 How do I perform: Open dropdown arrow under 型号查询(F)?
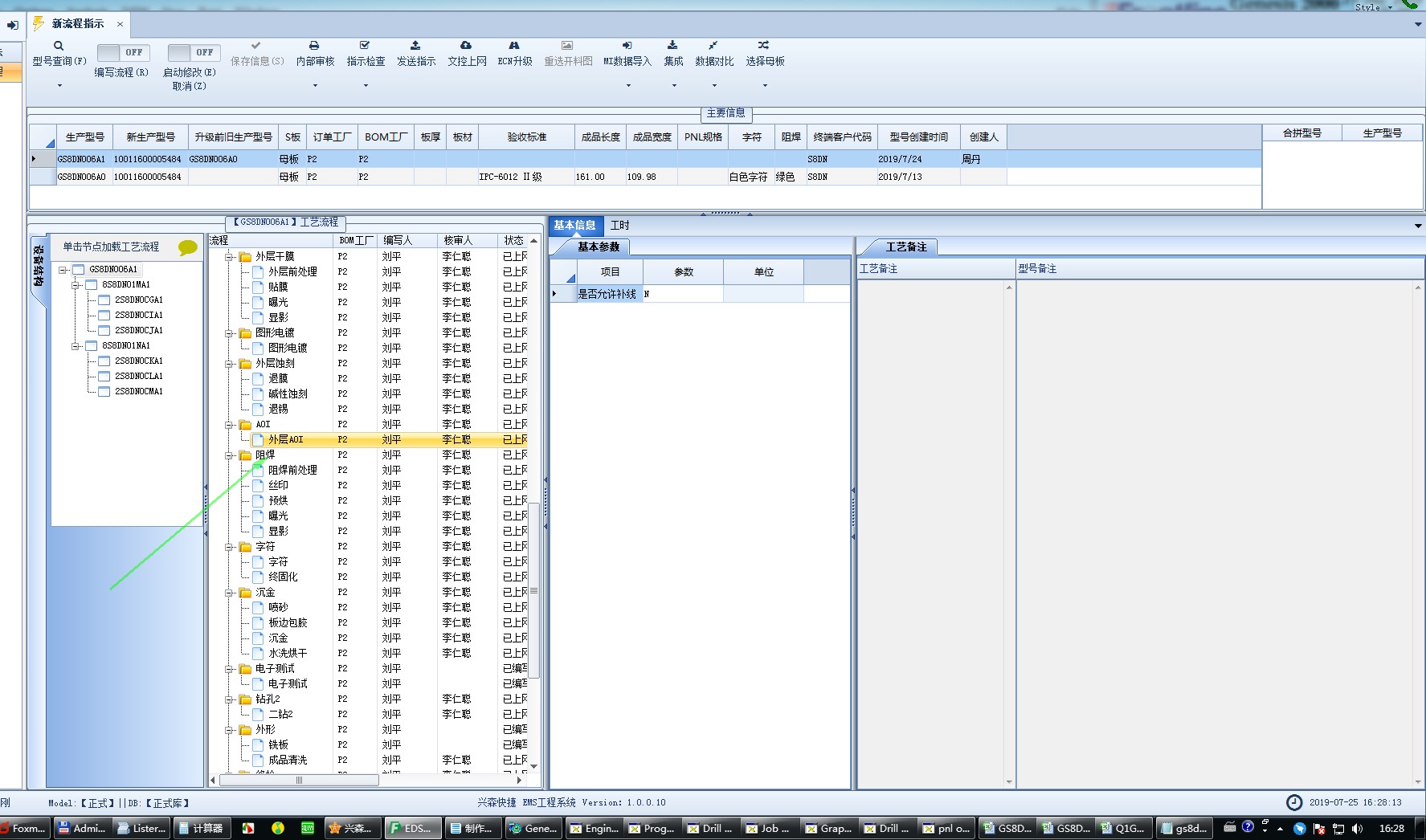59,86
